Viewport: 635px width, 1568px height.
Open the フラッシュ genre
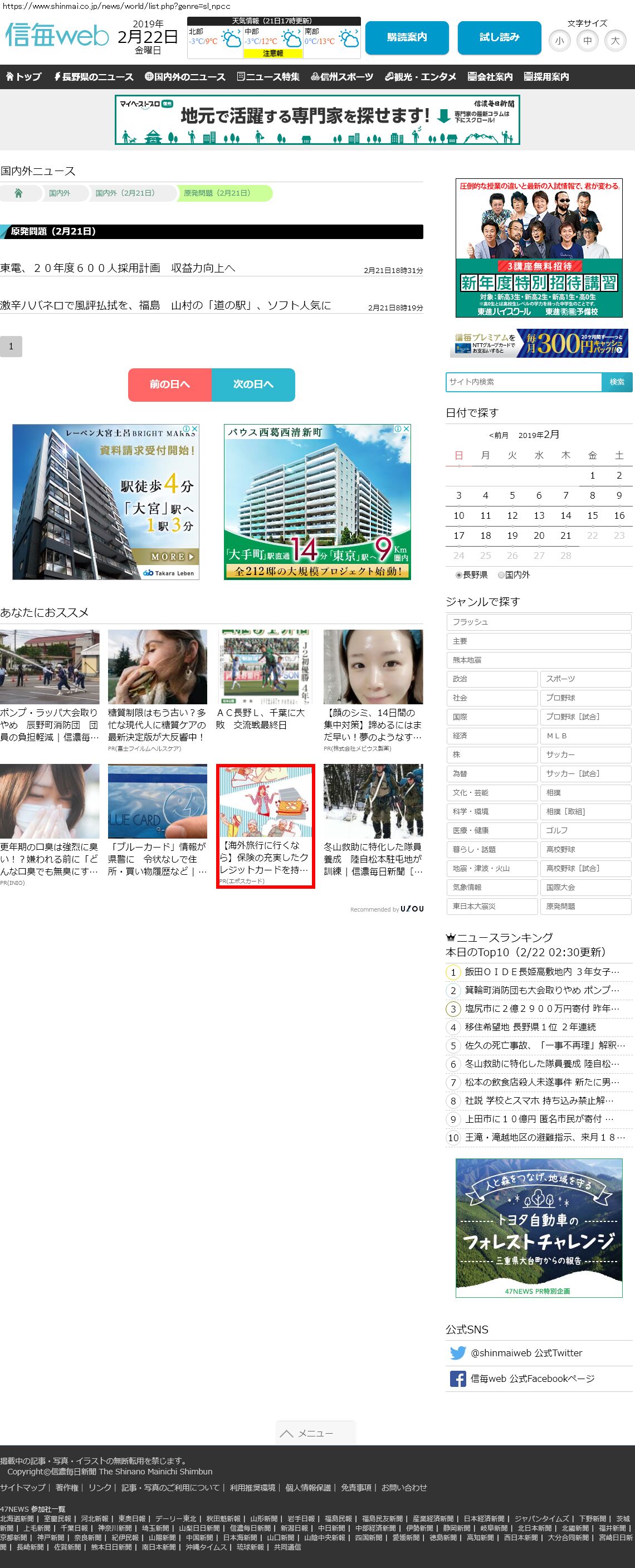(539, 622)
